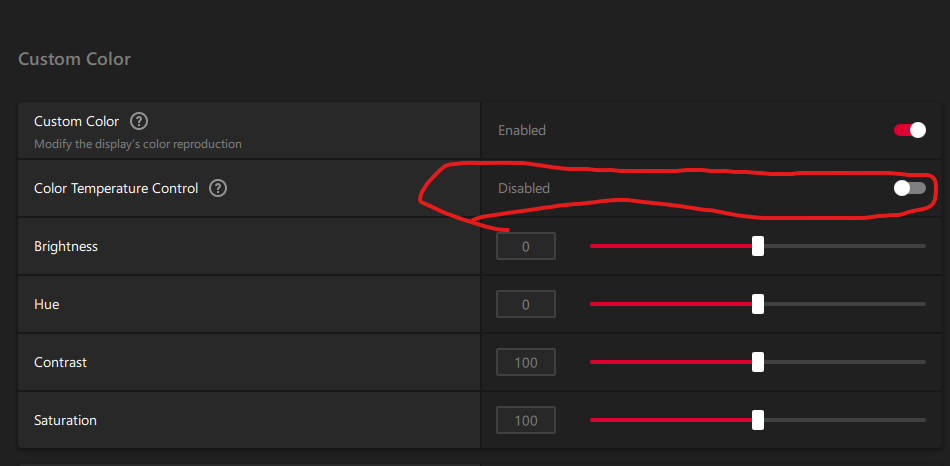Focus the Contrast value box showing 100
Image resolution: width=950 pixels, height=466 pixels.
pyautogui.click(x=526, y=362)
